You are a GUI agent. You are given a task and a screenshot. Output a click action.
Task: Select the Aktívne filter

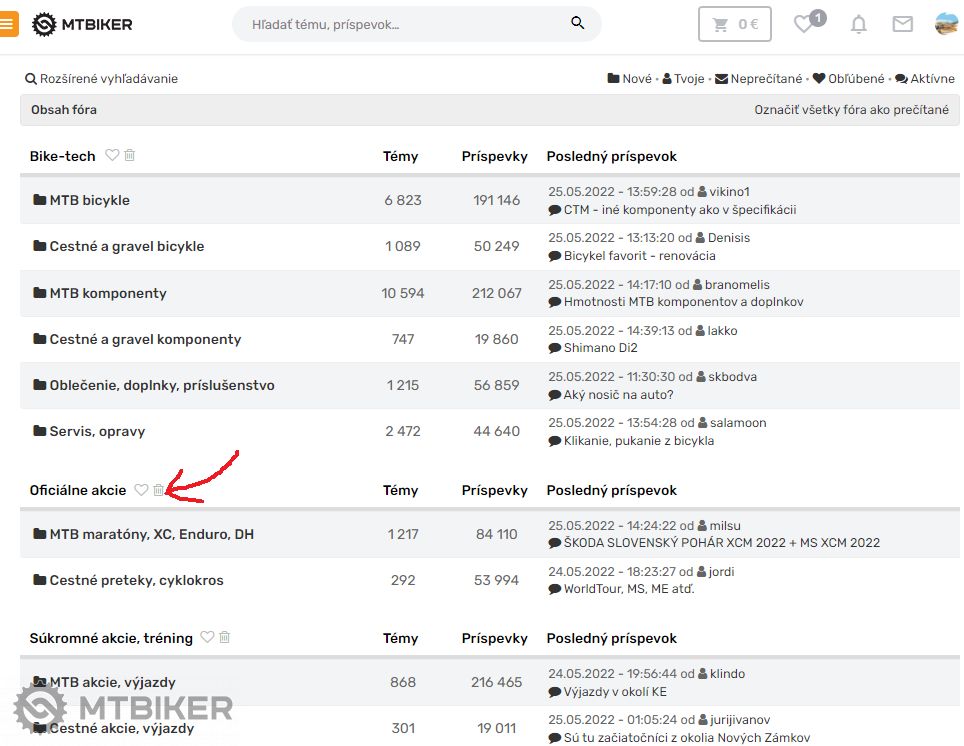925,79
